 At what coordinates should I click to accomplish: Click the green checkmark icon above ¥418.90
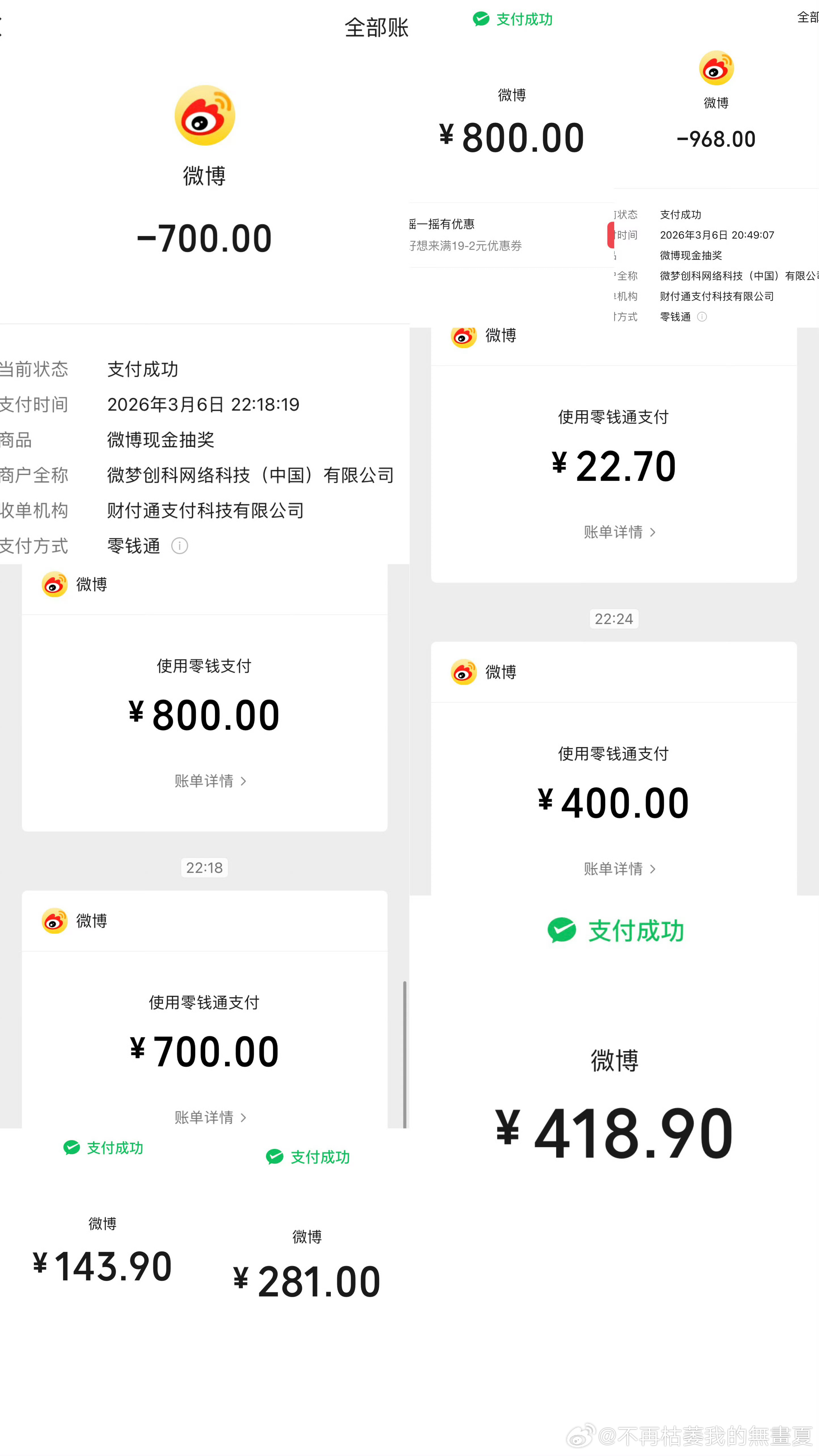point(561,930)
